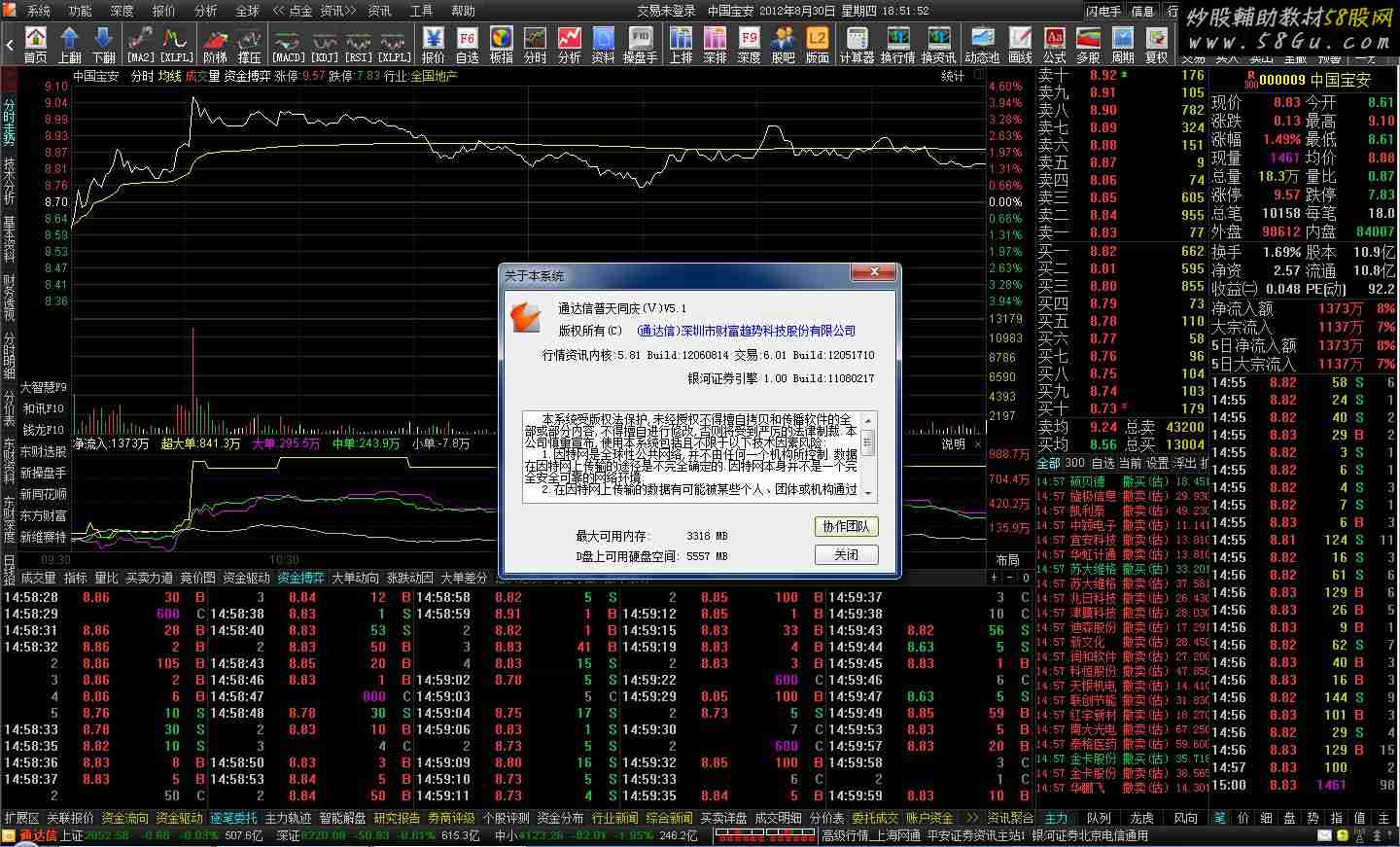Open the 报价 menu in menu bar
This screenshot has height=847, width=1400.
(164, 11)
